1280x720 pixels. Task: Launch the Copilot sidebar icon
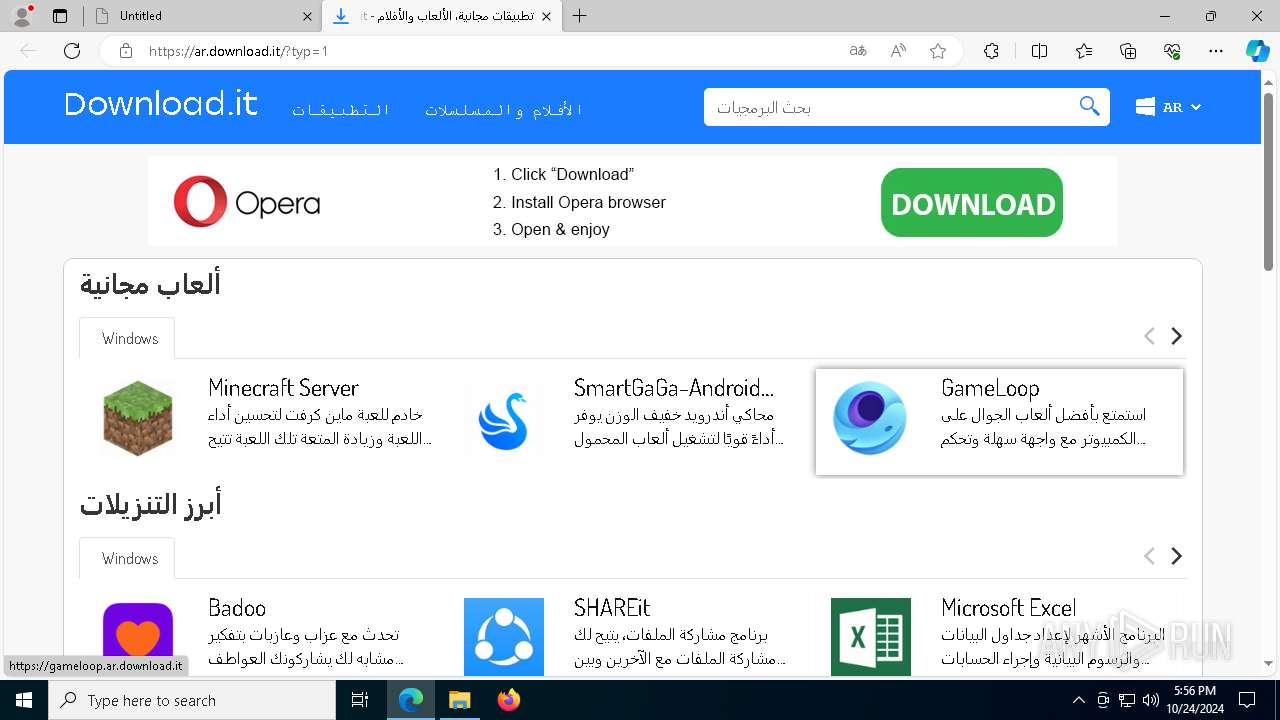coord(1257,51)
